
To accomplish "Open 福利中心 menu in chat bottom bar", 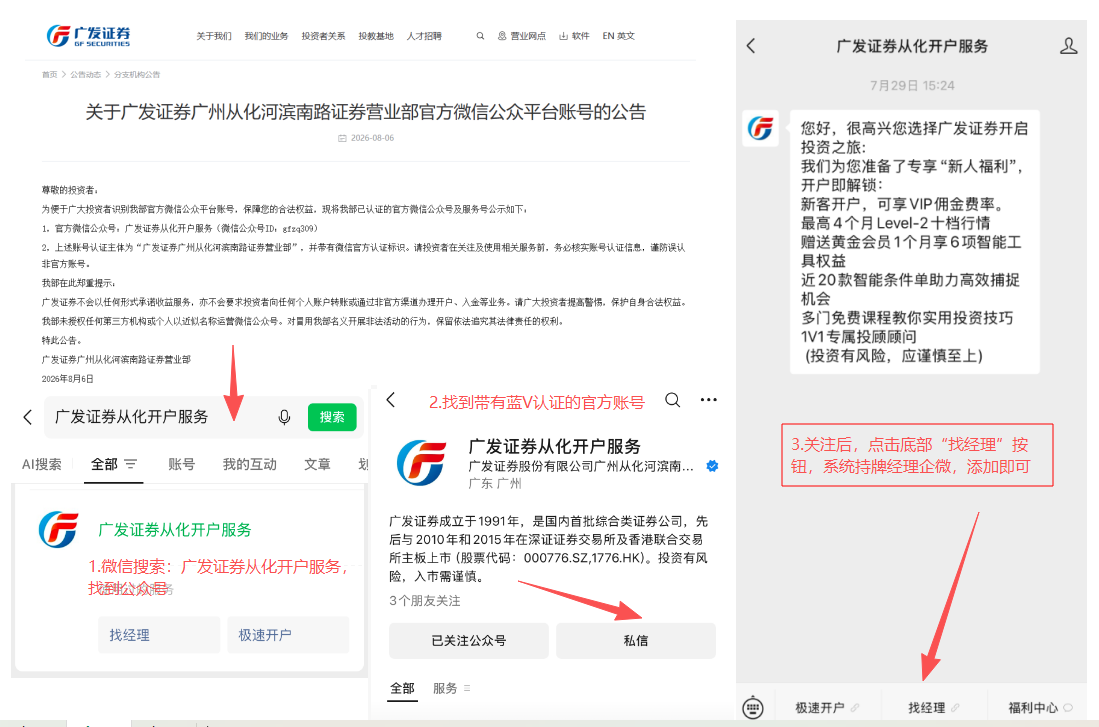I will [x=1040, y=708].
